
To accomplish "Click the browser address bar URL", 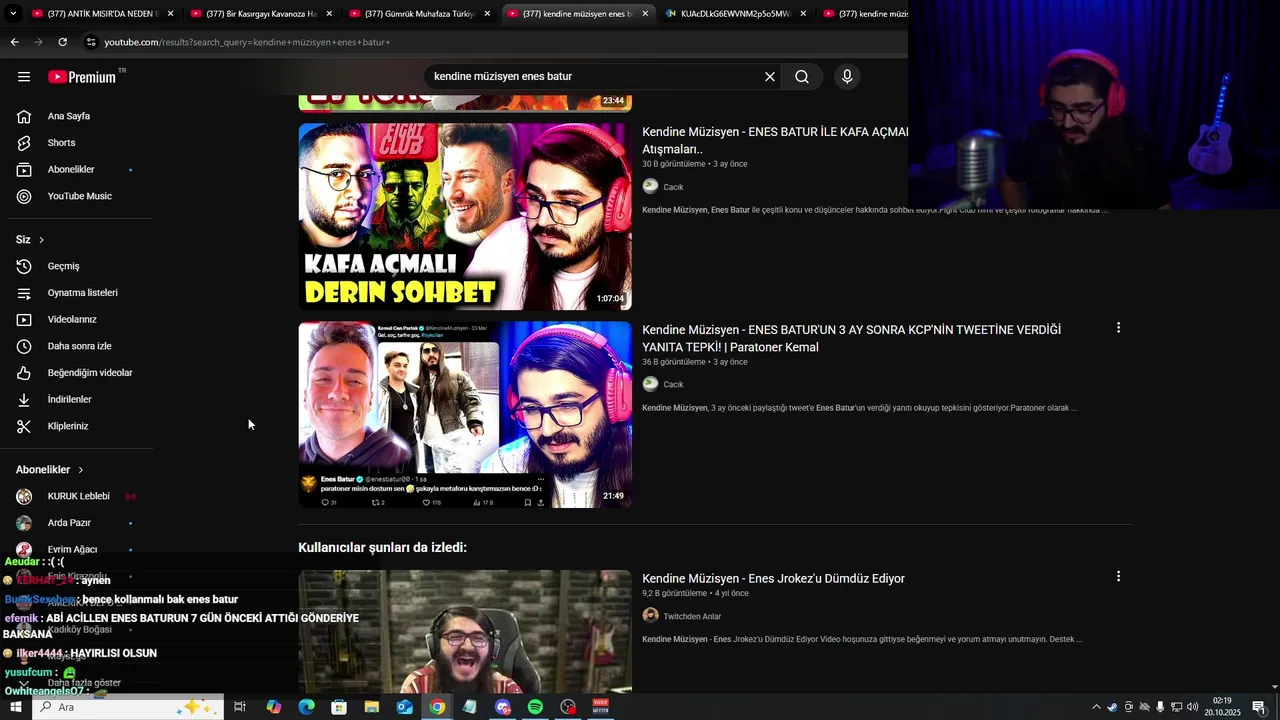I will (247, 42).
